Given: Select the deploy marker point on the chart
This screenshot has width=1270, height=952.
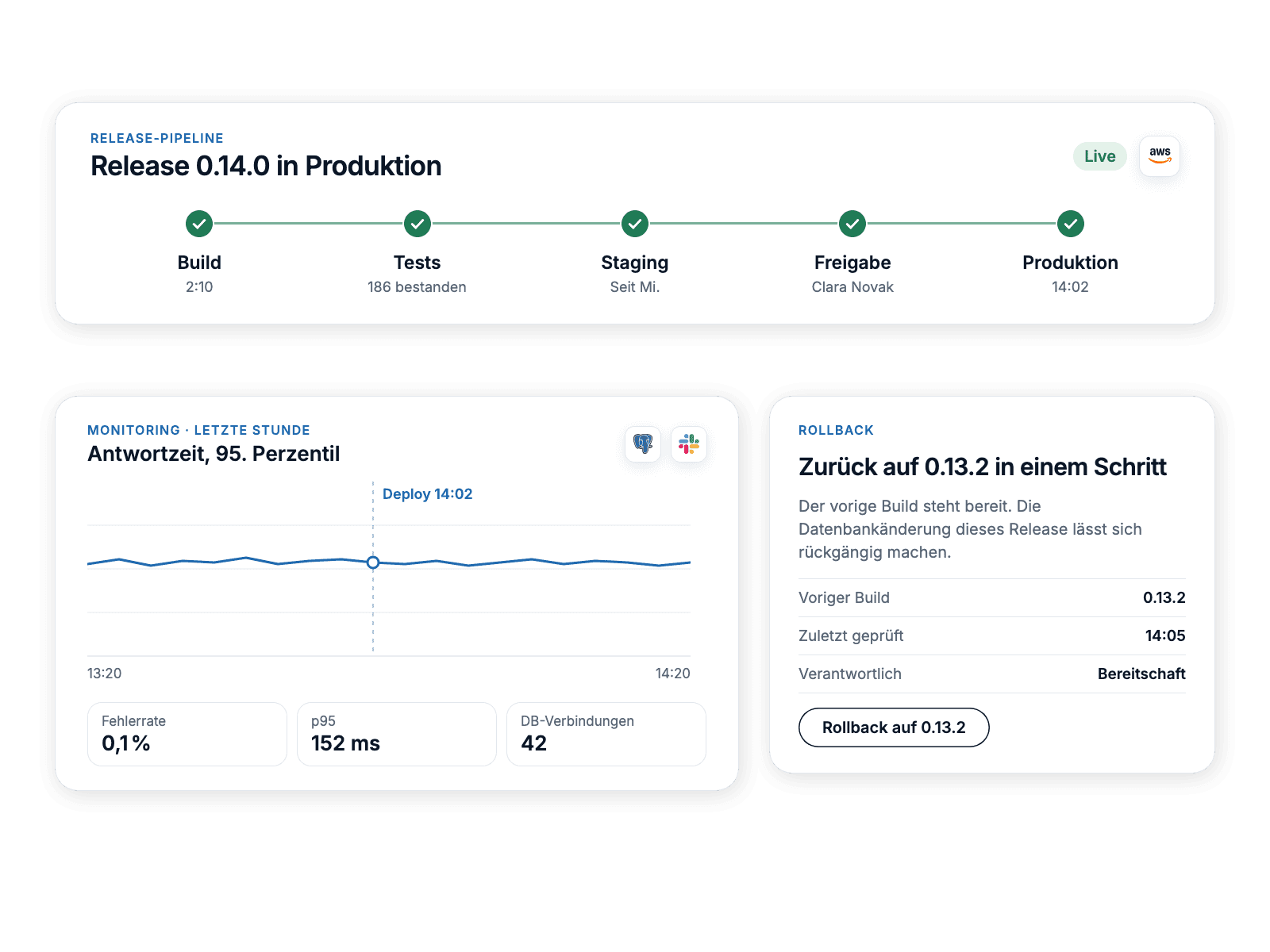Looking at the screenshot, I should [373, 562].
